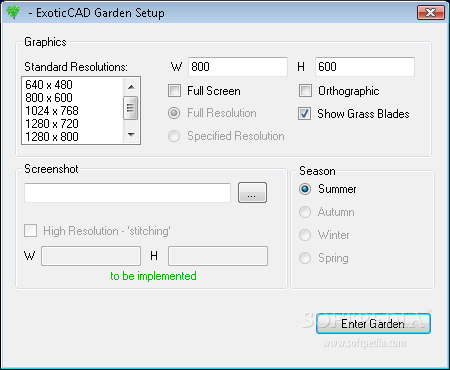The height and width of the screenshot is (370, 450).
Task: Click the screenshot width input field
Action: pos(91,256)
